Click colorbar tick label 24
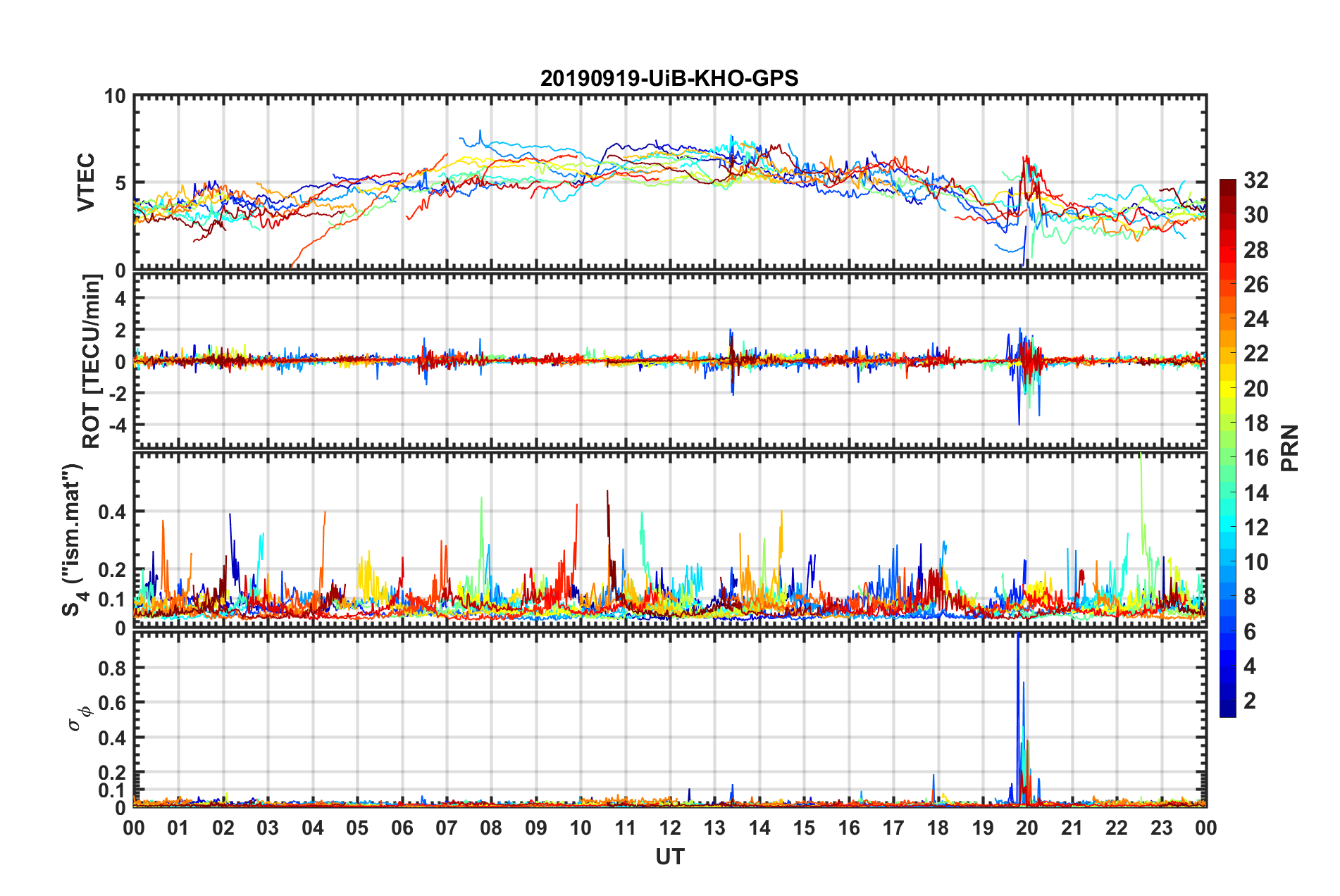Screen dimensions: 1340x896 click(x=1255, y=319)
